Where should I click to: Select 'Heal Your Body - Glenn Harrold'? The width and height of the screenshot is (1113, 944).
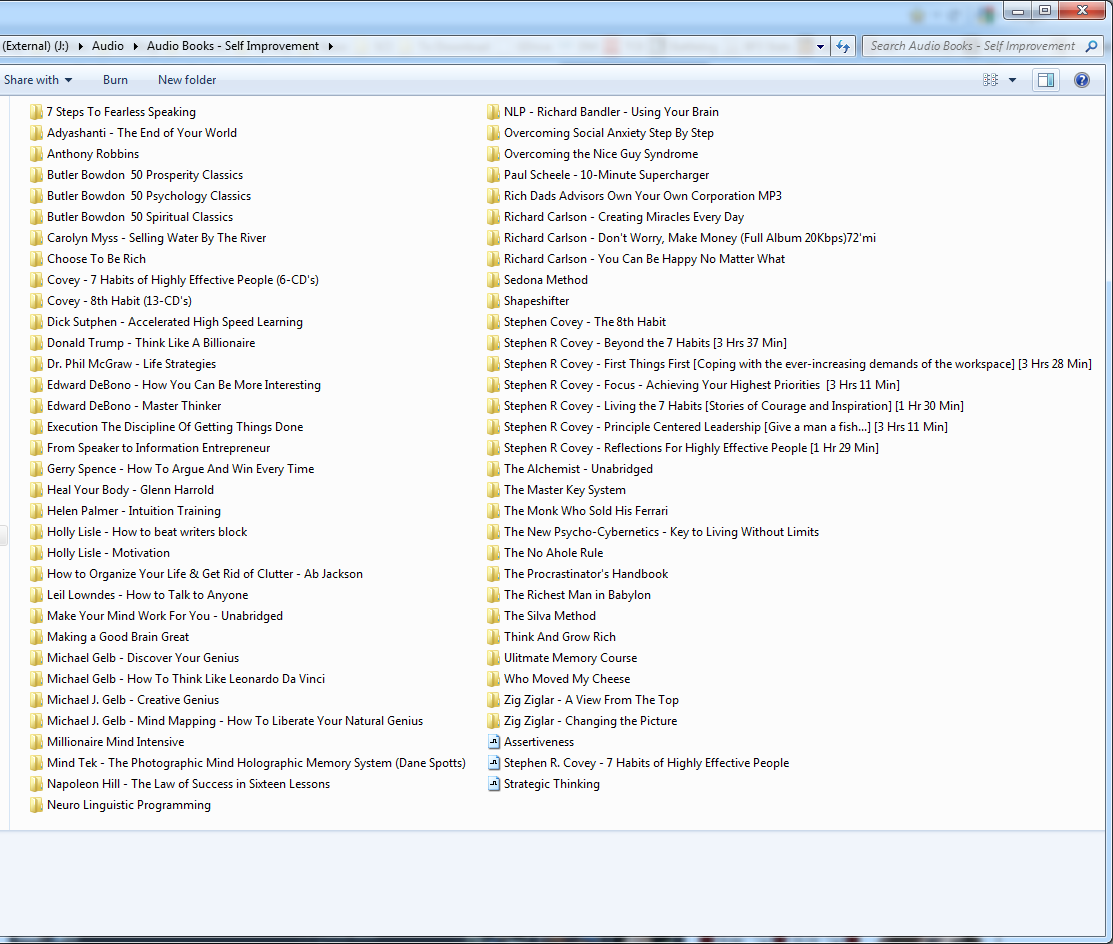coord(131,490)
